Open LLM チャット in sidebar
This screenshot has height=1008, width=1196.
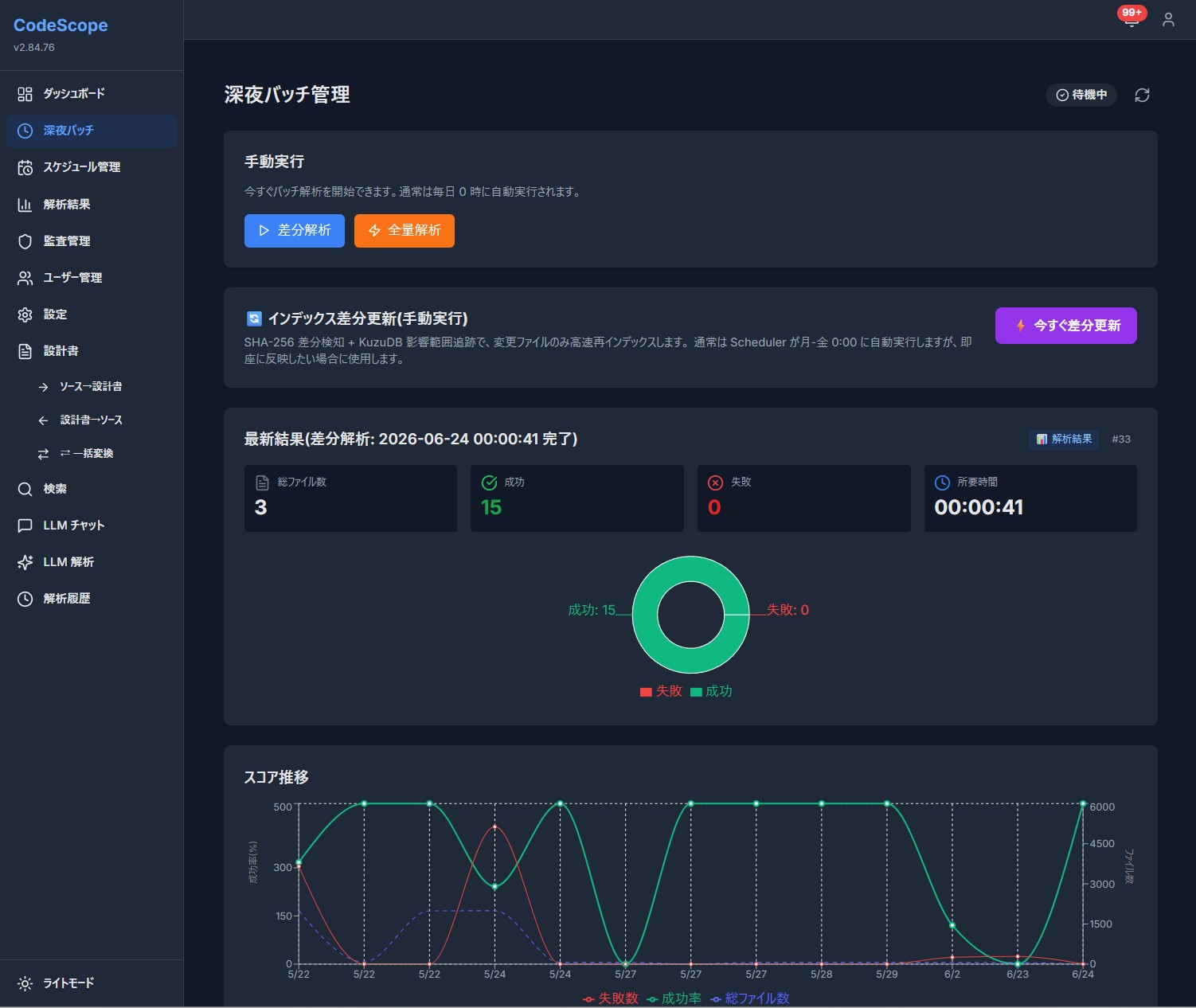coord(92,525)
